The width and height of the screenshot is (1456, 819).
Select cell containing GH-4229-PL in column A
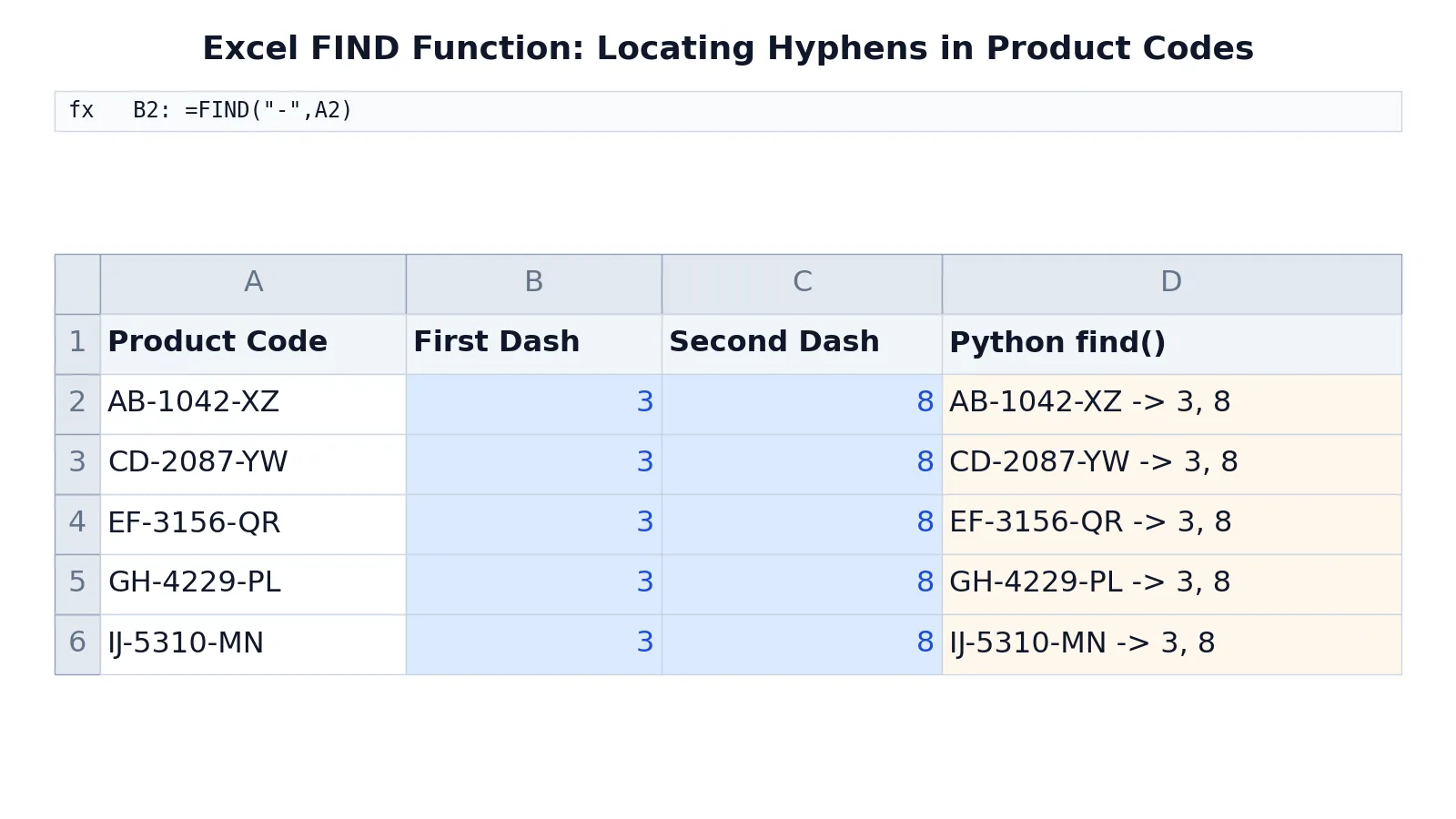253,584
